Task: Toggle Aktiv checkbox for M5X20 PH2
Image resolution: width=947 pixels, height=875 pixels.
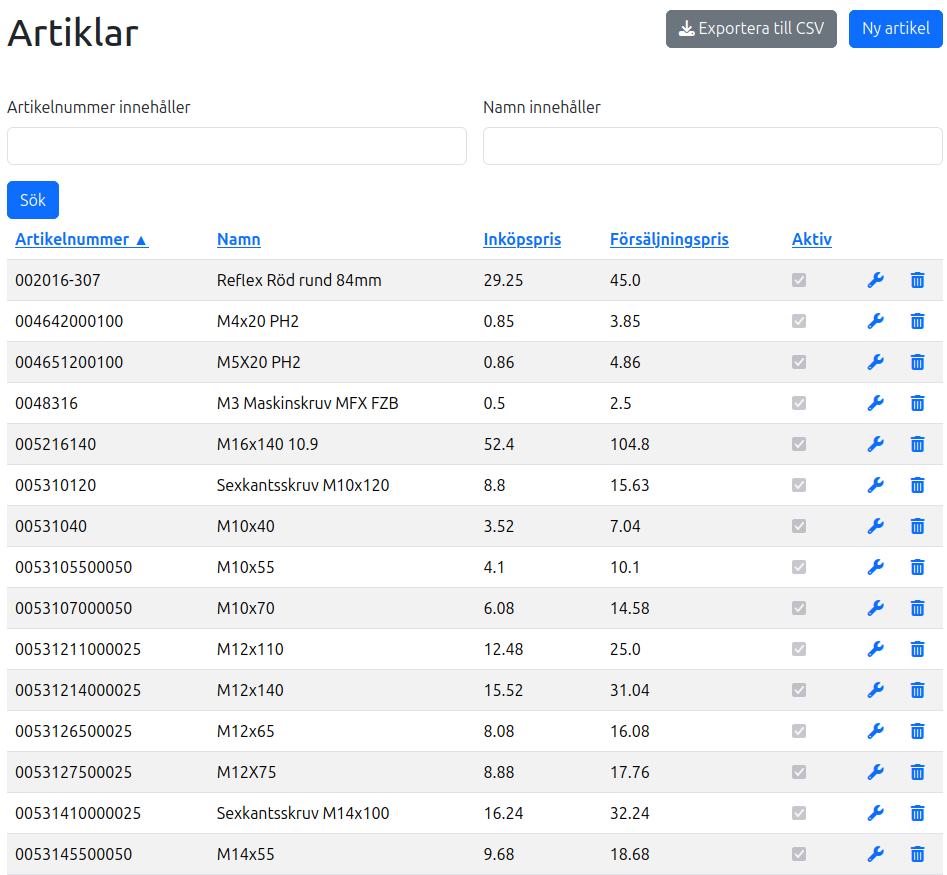Action: [x=799, y=362]
